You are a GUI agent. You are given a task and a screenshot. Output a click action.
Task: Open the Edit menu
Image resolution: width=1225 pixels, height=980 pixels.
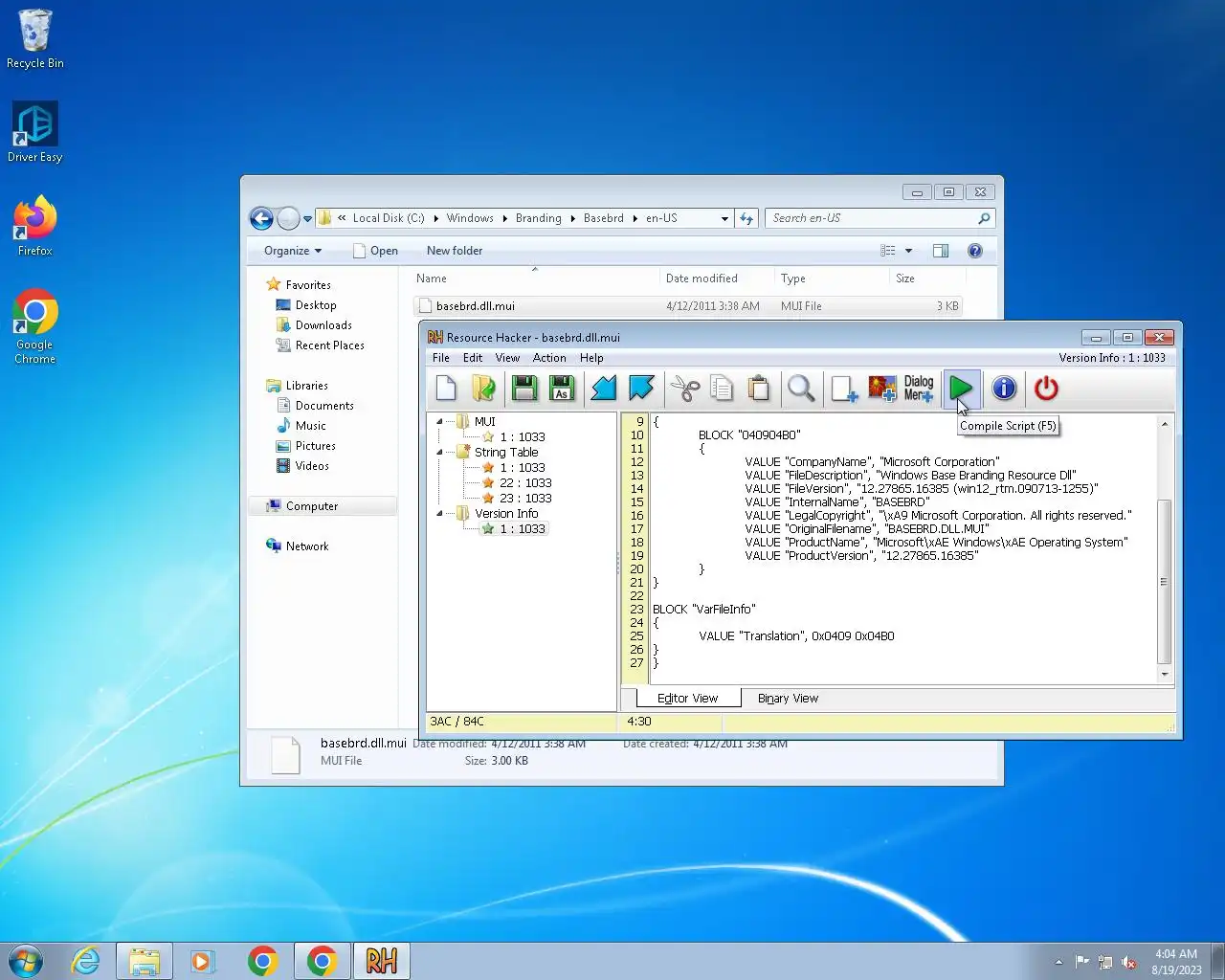point(473,358)
